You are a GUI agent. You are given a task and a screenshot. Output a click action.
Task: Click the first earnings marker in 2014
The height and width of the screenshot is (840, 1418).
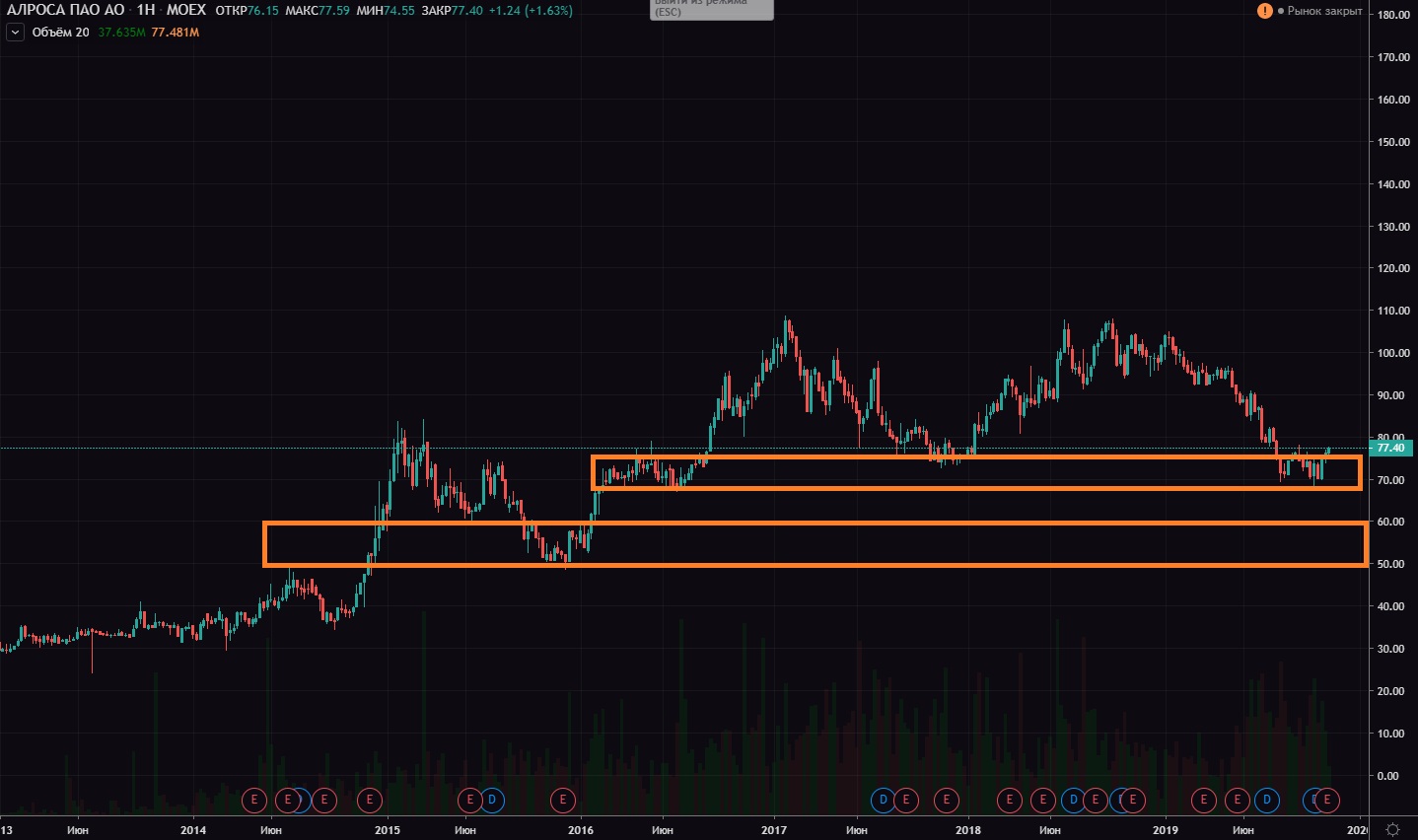click(x=254, y=800)
